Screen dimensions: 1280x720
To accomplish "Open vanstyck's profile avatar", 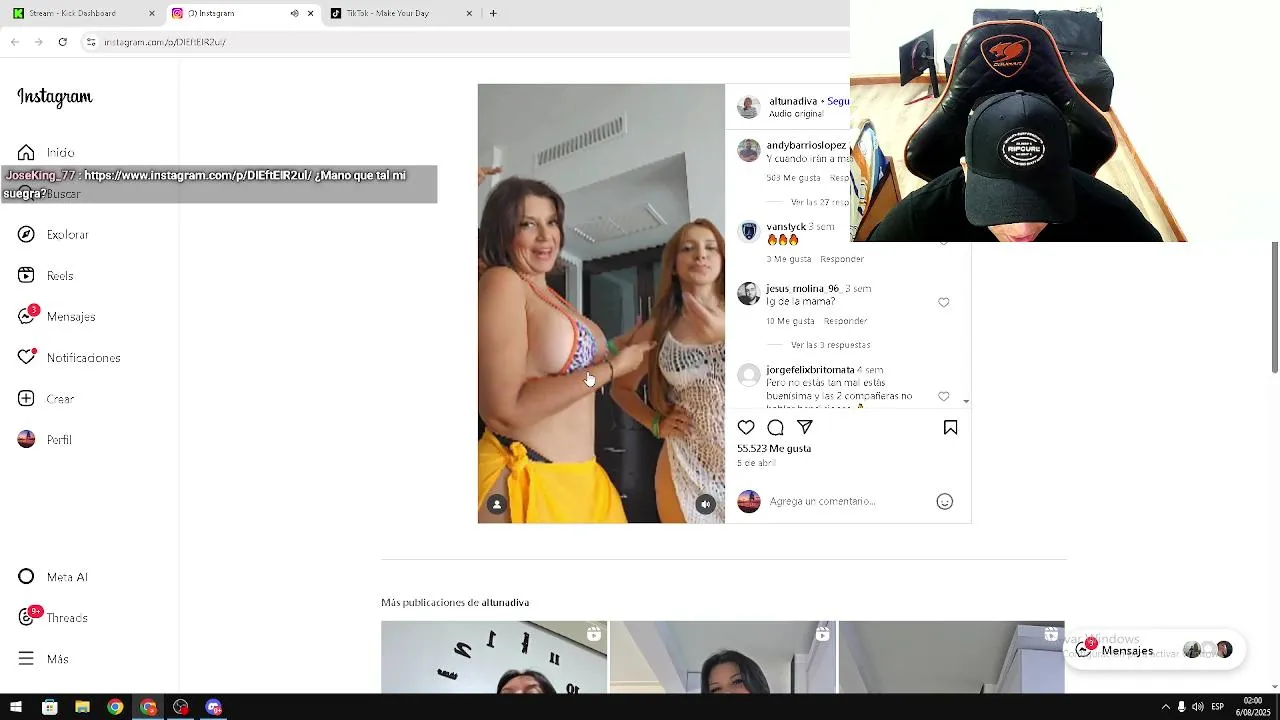I will 748,232.
